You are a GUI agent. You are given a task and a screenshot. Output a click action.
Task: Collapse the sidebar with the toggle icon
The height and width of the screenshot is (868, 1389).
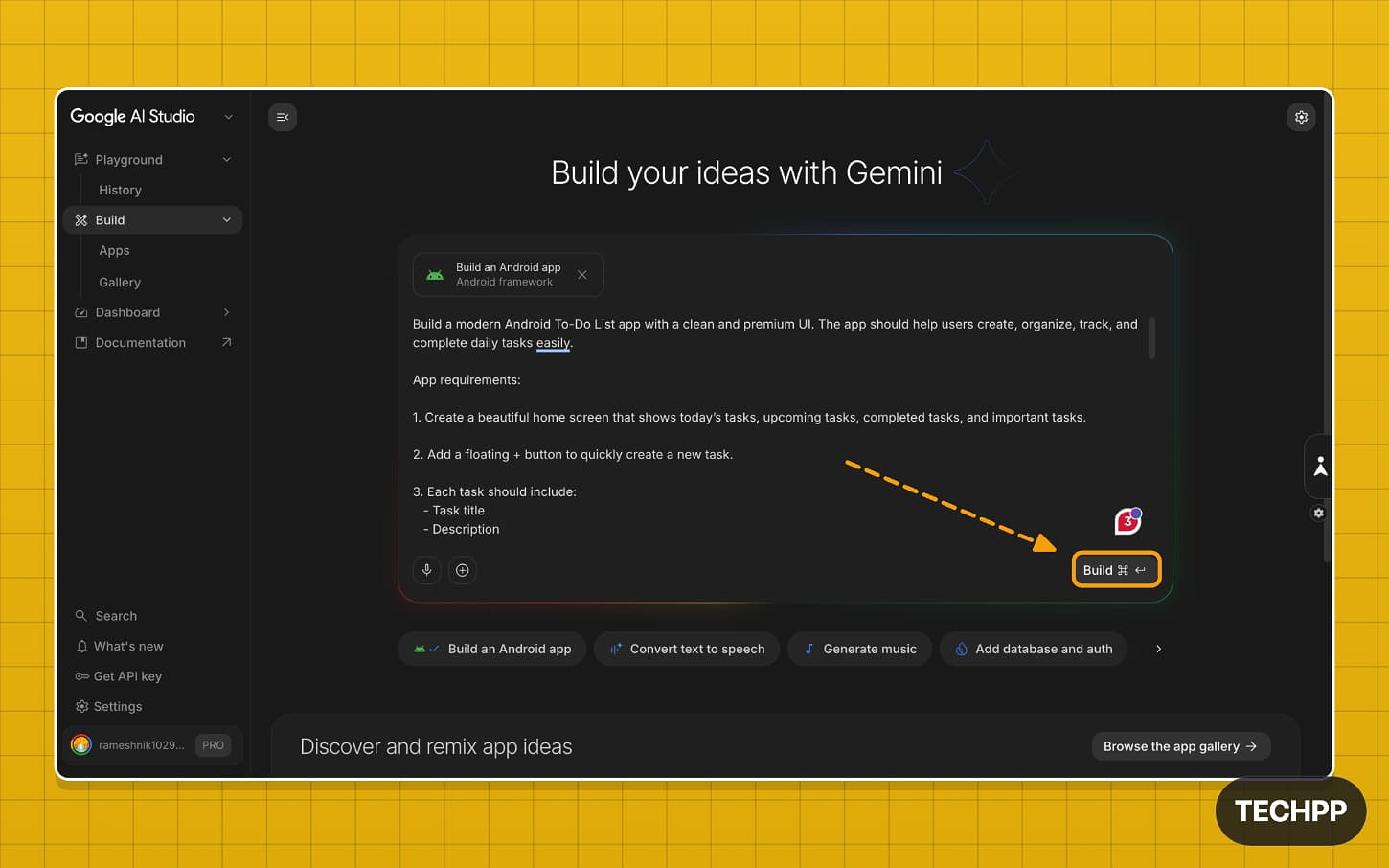coord(283,117)
